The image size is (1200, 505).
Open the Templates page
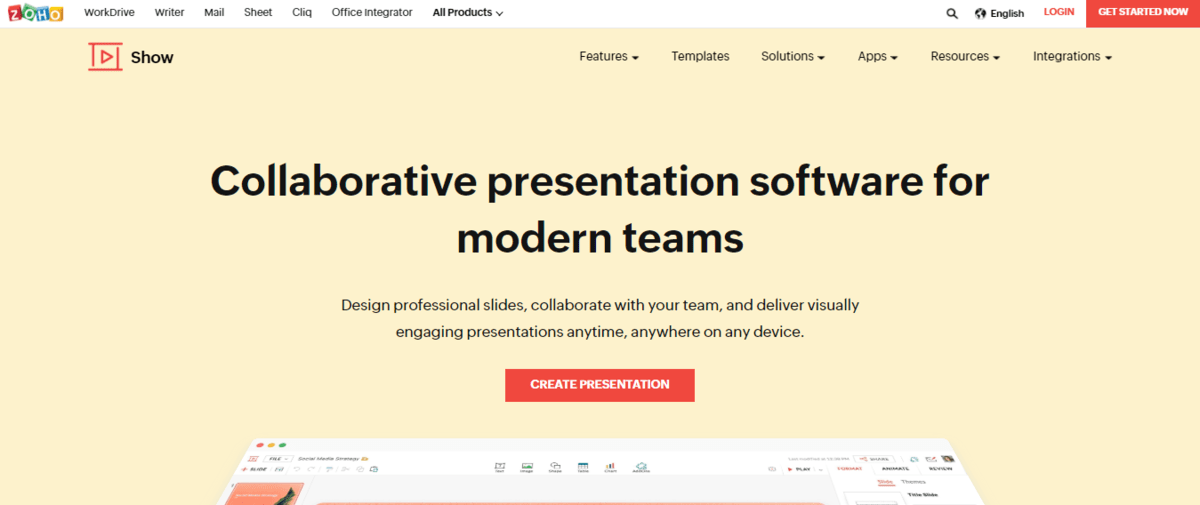[700, 57]
